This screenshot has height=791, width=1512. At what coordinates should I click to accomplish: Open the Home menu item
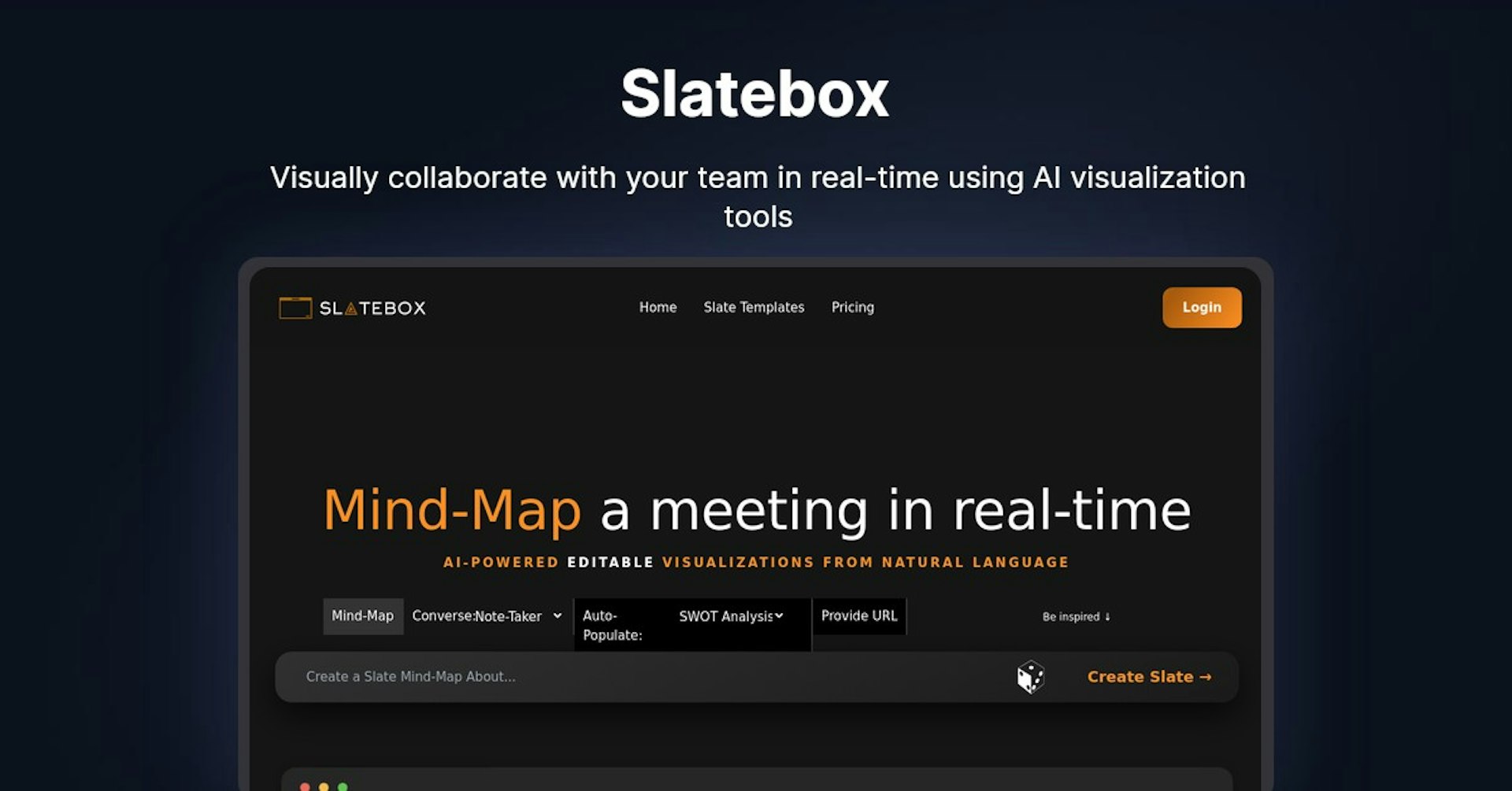(658, 307)
